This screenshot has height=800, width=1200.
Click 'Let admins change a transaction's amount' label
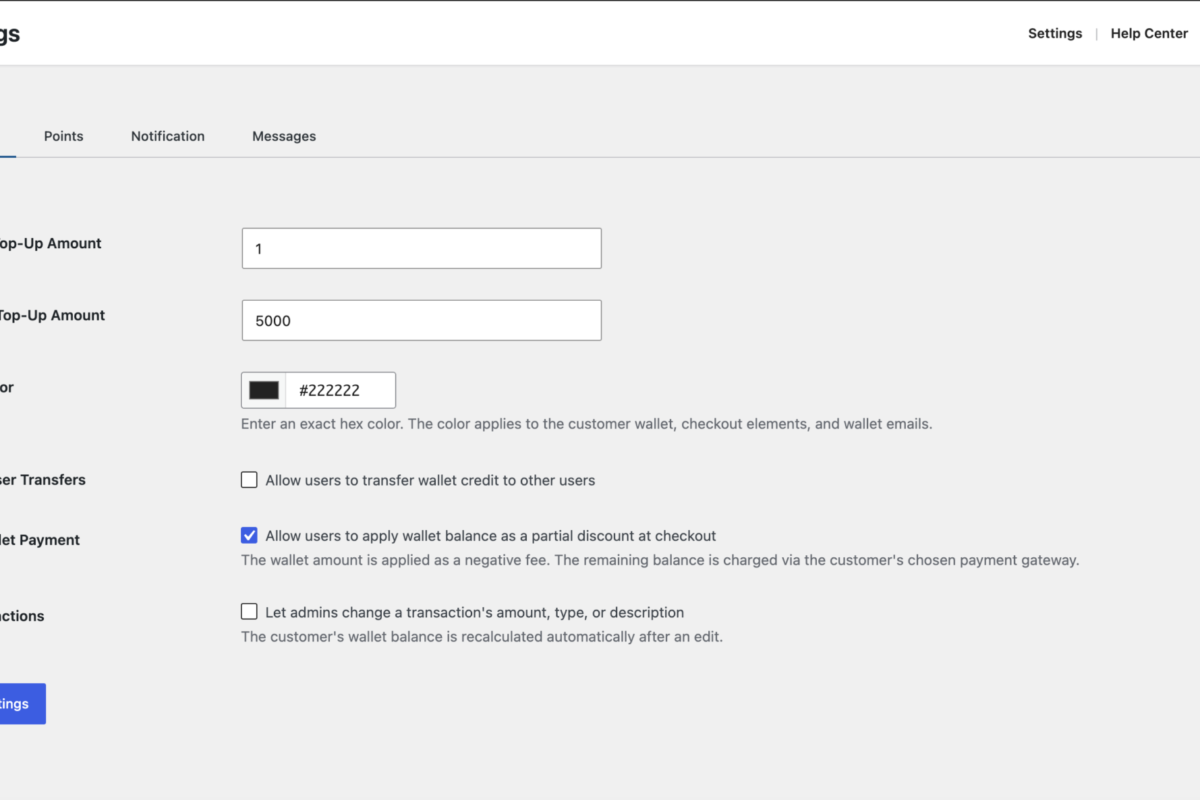(x=475, y=612)
